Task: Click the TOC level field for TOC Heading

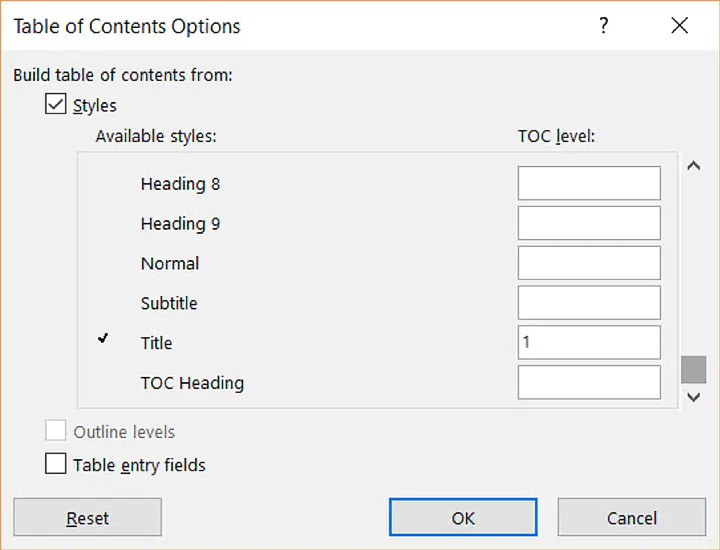Action: tap(589, 382)
